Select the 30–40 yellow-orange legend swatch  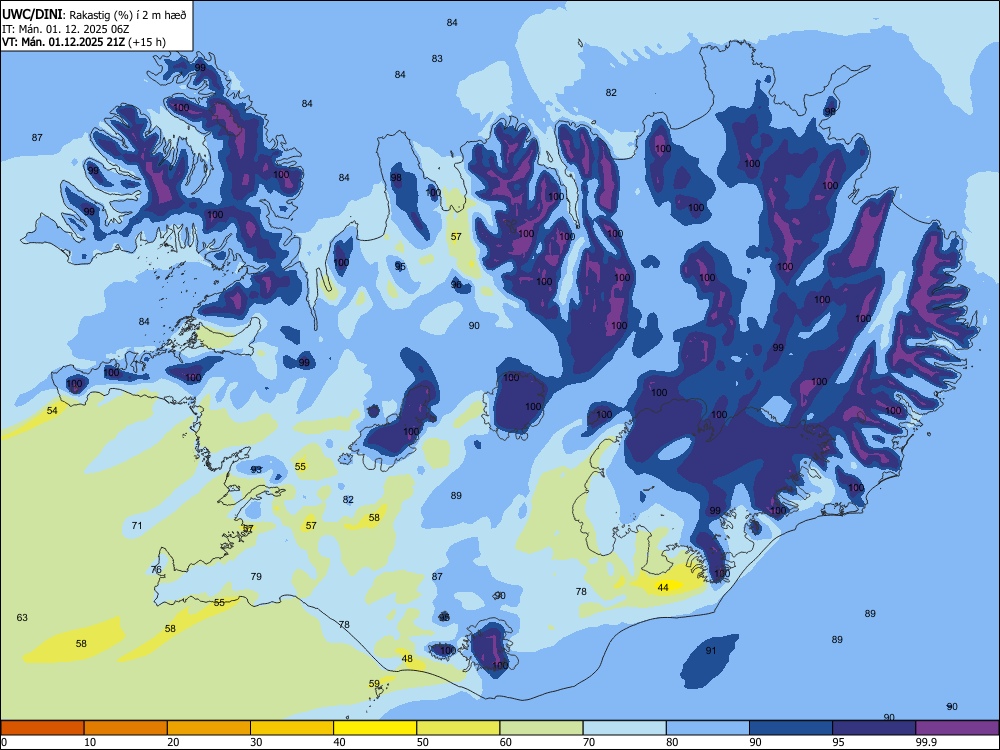click(292, 728)
